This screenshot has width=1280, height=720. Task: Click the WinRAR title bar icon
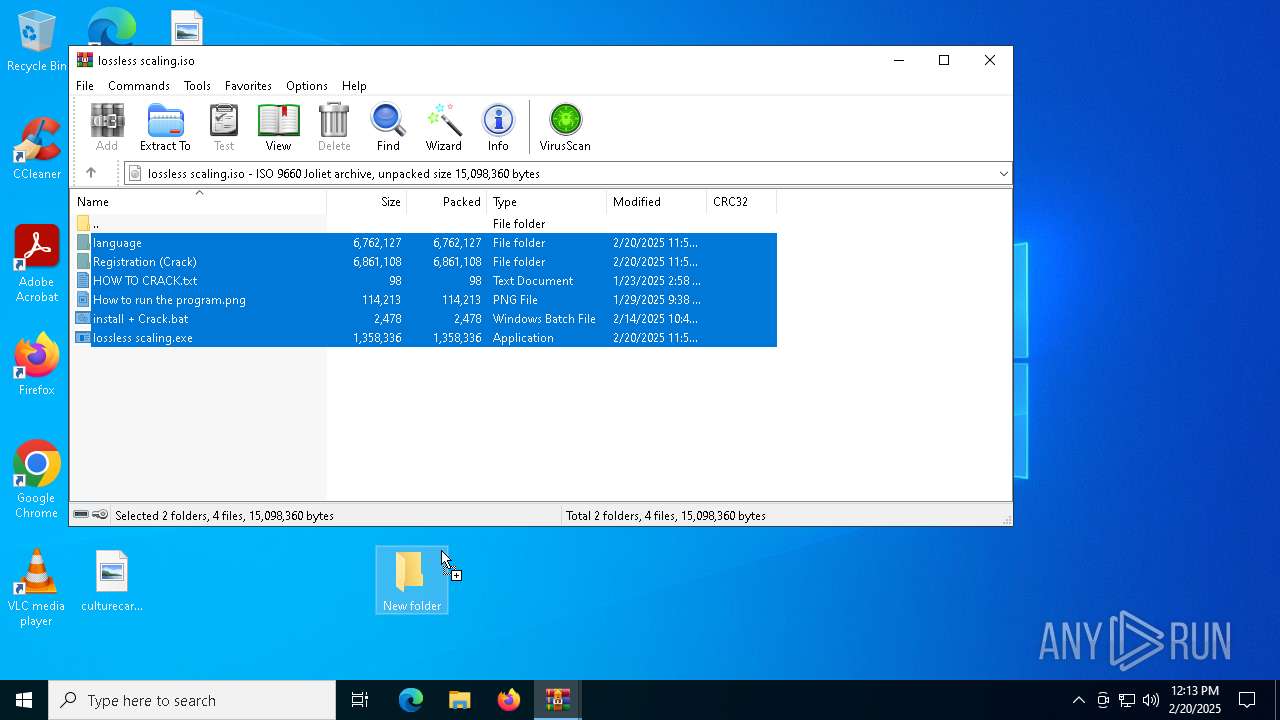click(x=85, y=61)
